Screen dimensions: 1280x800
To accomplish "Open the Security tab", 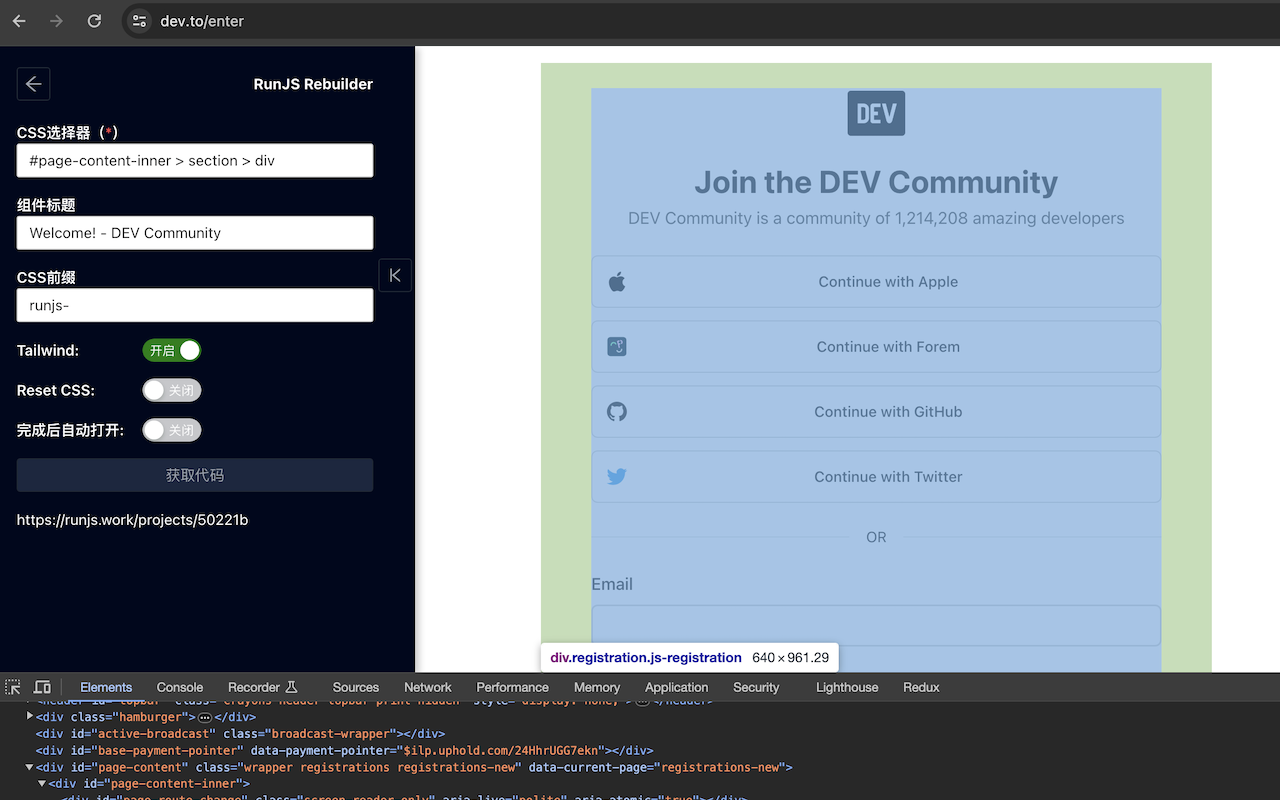I will [x=756, y=687].
